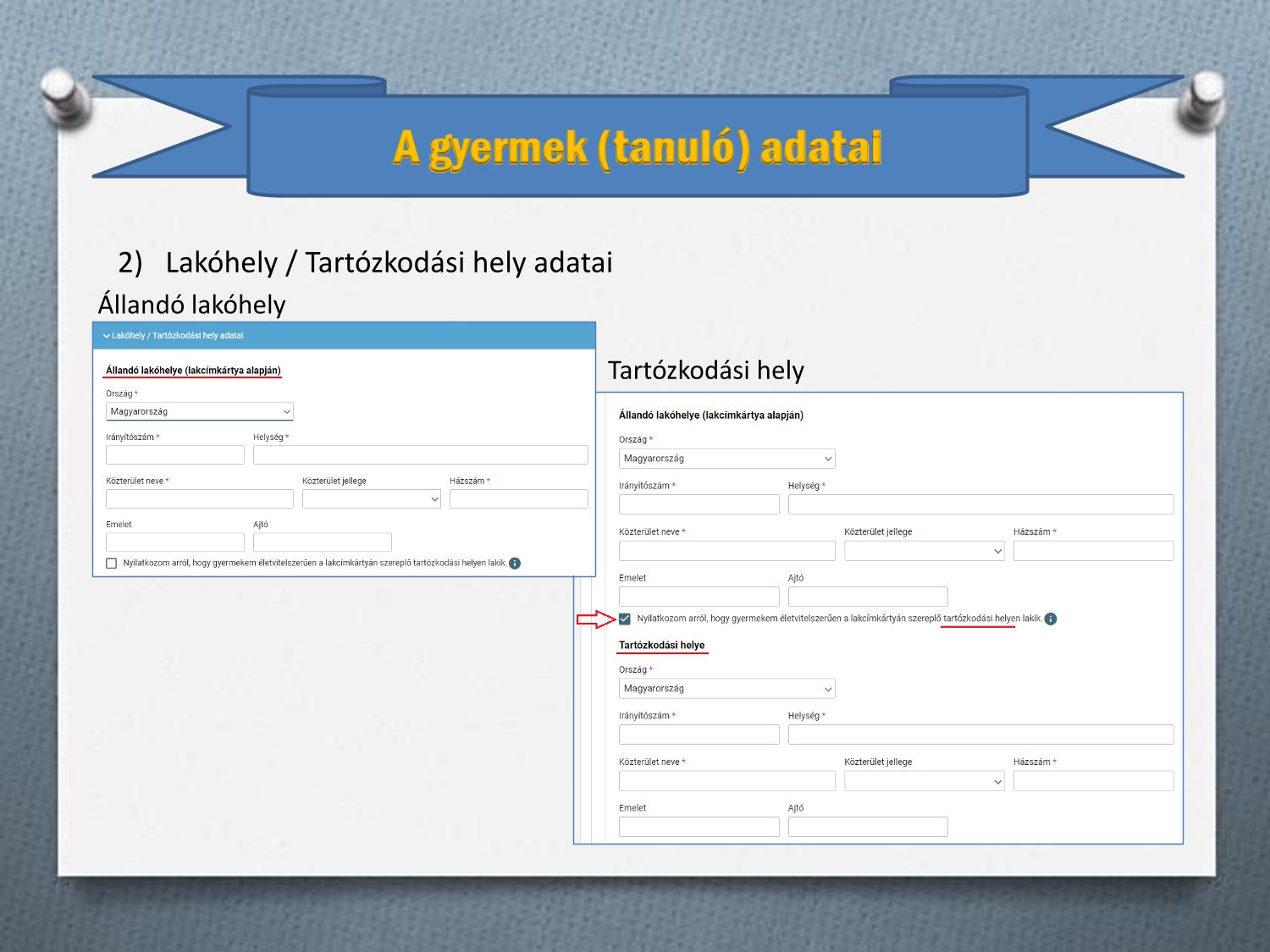The image size is (1270, 952).
Task: Focus Közterület neve under right form's Állandó lakóhelye
Action: (x=727, y=551)
